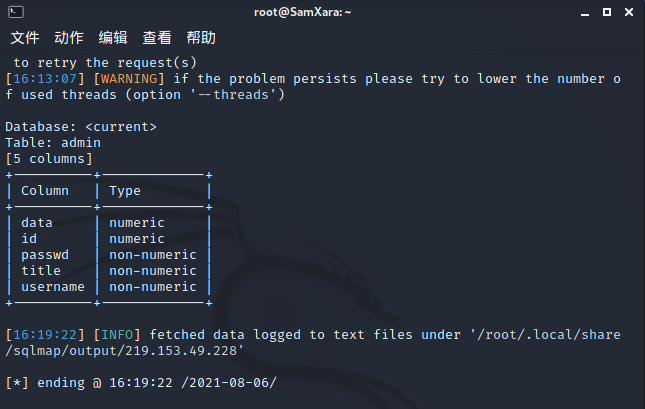Click the username column row
645x409 pixels.
[109, 287]
